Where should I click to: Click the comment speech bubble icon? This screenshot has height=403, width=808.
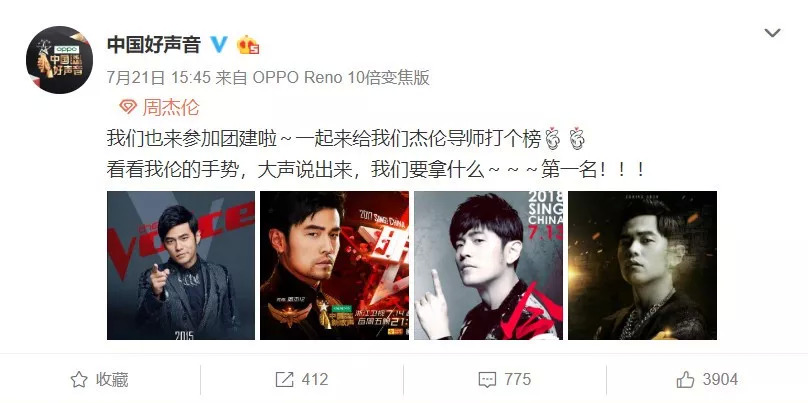click(x=487, y=380)
